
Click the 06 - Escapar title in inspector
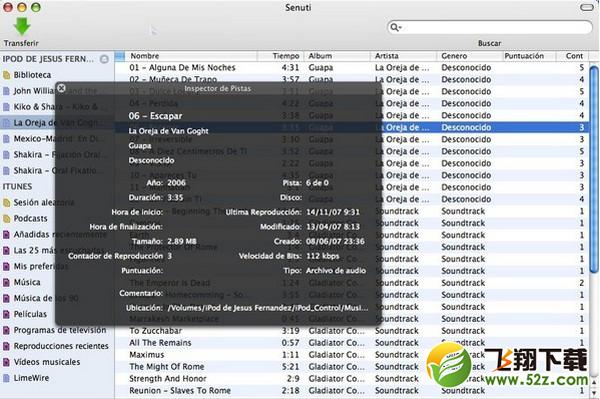click(x=155, y=116)
